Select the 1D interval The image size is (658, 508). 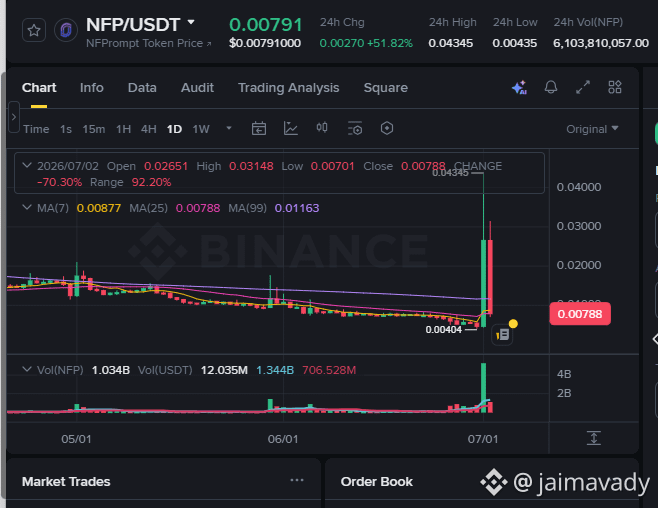[174, 129]
